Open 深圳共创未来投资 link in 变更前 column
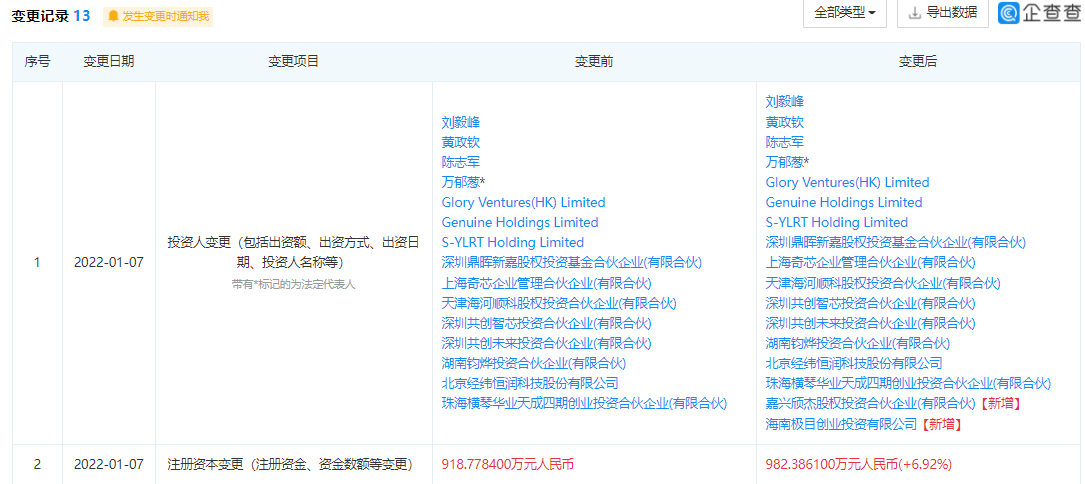1085x484 pixels. pos(547,343)
